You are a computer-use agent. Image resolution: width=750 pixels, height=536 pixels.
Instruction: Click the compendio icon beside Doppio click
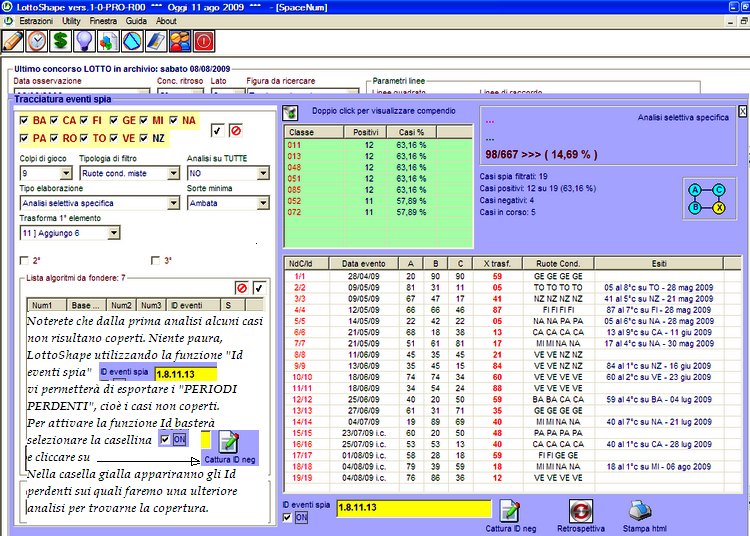pos(290,113)
